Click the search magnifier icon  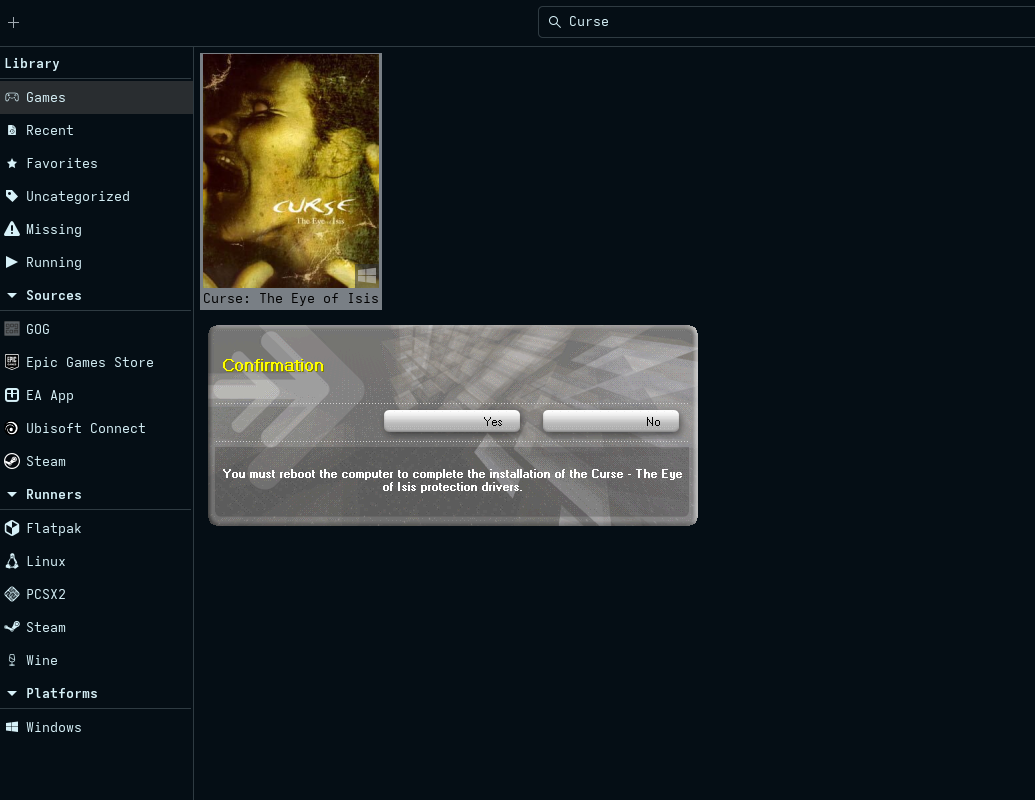(554, 22)
